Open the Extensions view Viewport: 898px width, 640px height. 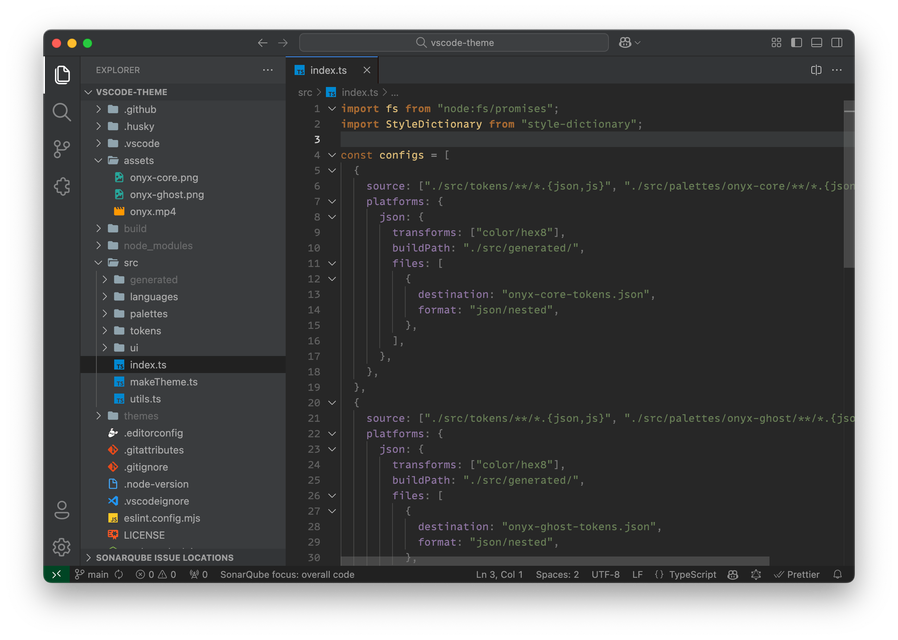click(62, 186)
